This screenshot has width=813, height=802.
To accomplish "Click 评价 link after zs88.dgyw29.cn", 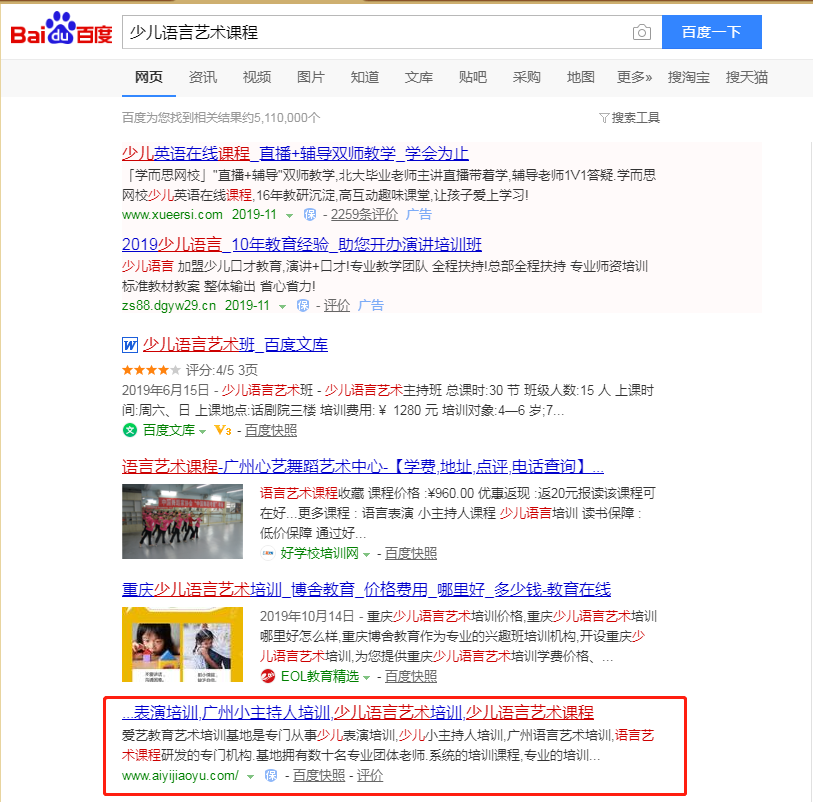I will [x=337, y=306].
